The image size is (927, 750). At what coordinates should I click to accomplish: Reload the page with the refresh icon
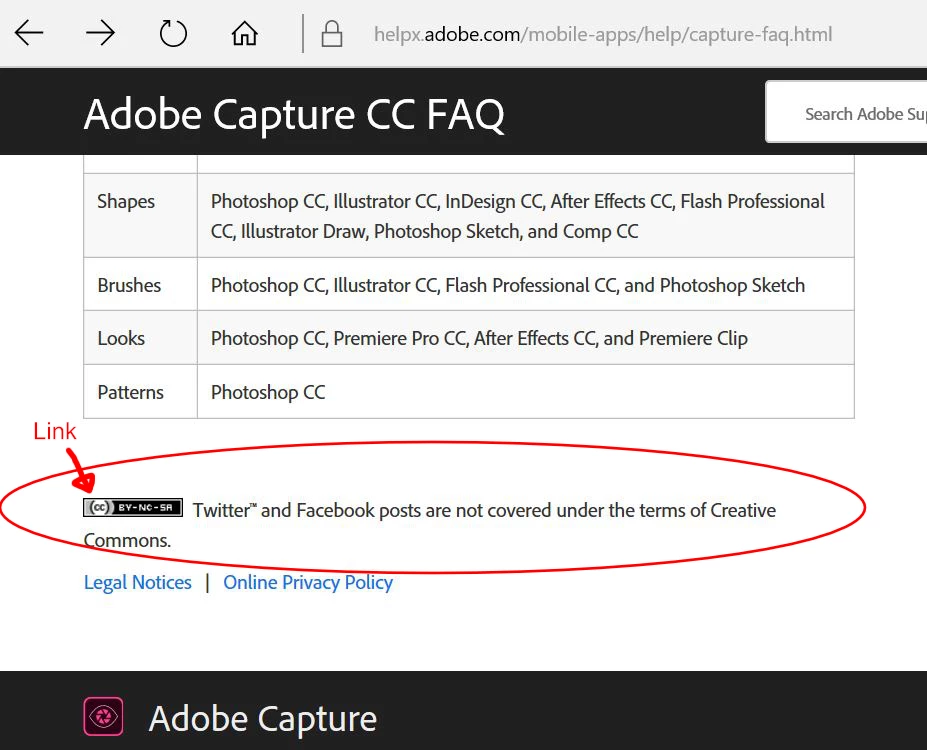pos(173,33)
